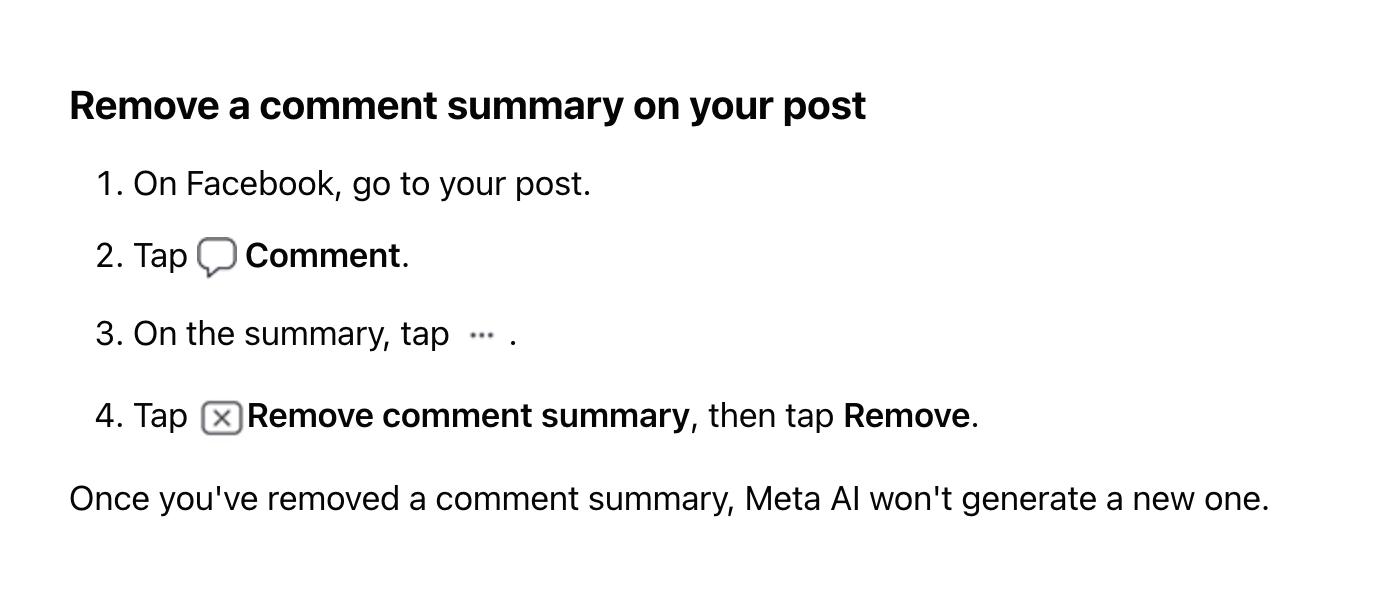This screenshot has height=590, width=1396.
Task: Click the speech bubble Comment icon
Action: tap(217, 258)
